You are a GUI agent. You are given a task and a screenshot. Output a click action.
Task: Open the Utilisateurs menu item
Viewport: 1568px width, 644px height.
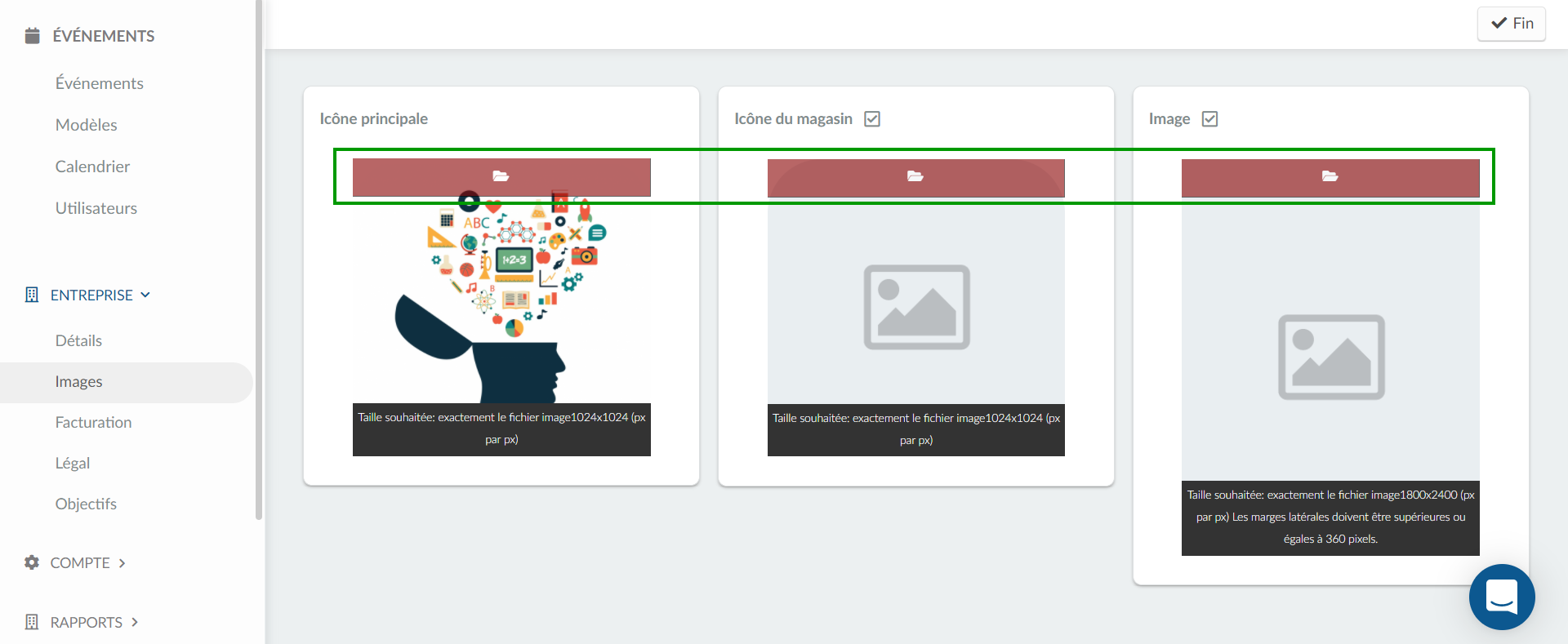[x=96, y=208]
